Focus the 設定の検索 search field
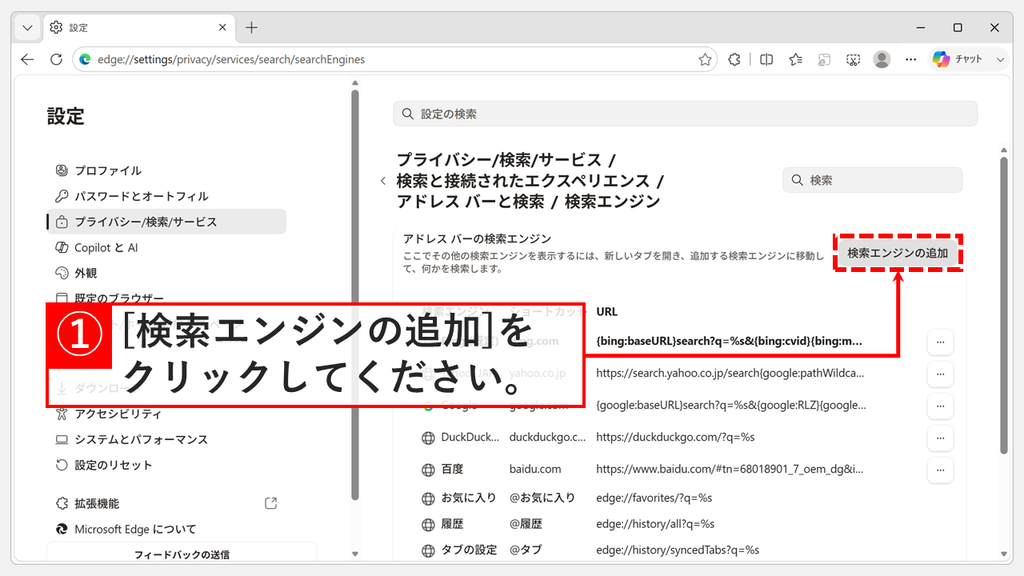 (685, 114)
